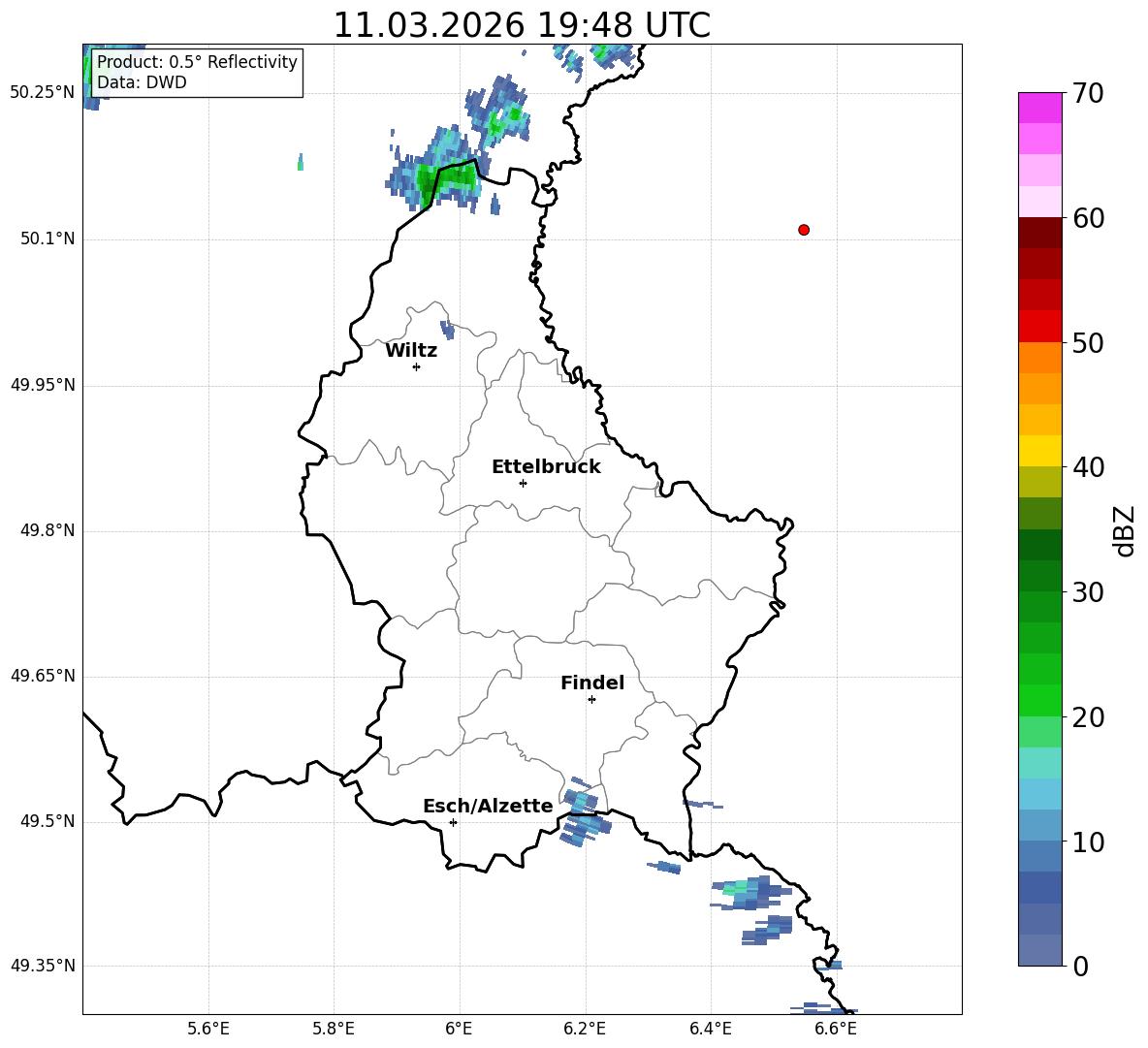Click the 30 tick label on colorbar
Viewport: 1148px width, 1048px height.
pyautogui.click(x=1087, y=592)
